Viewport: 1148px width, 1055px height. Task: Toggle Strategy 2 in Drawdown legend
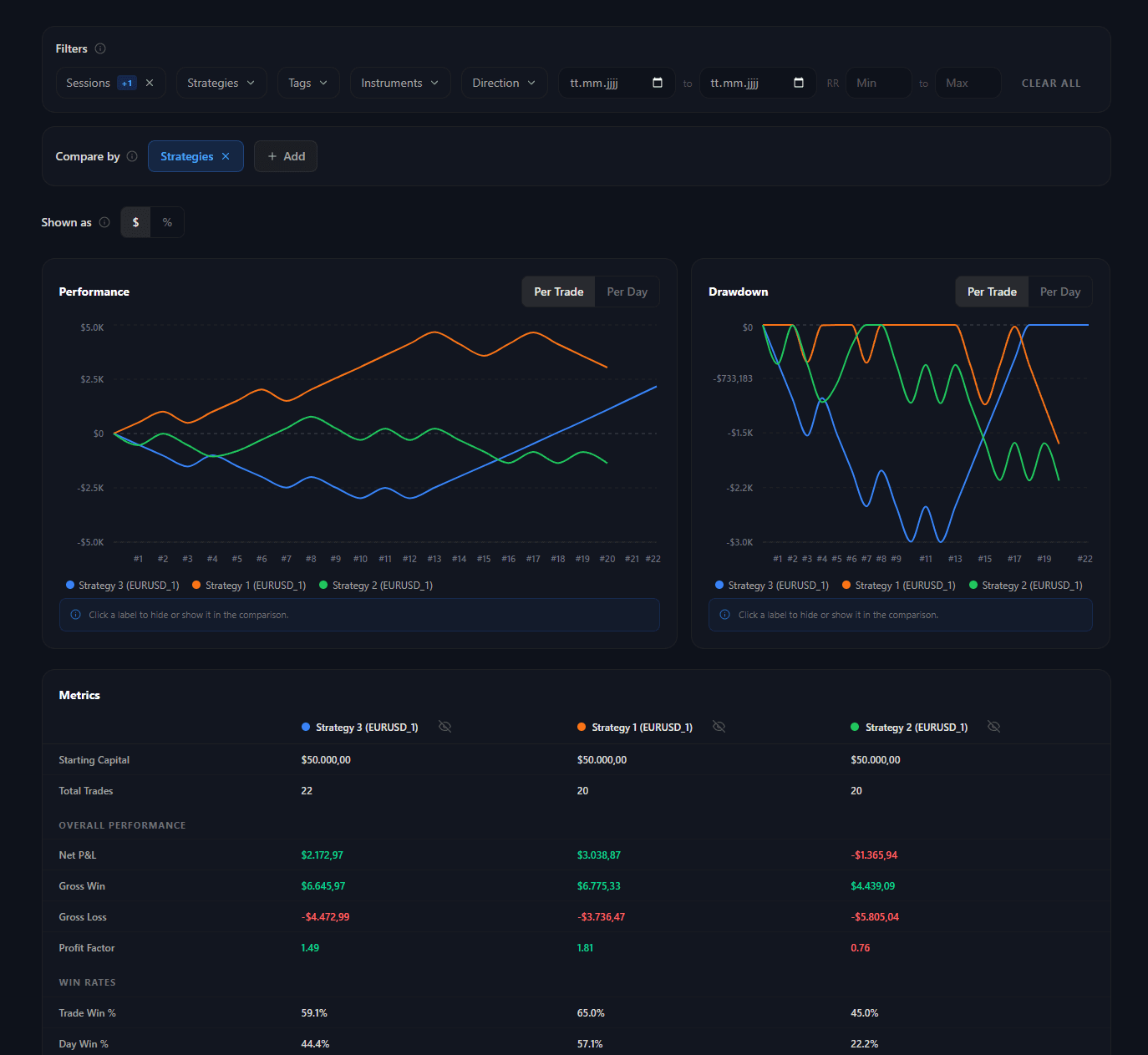pyautogui.click(x=1026, y=586)
